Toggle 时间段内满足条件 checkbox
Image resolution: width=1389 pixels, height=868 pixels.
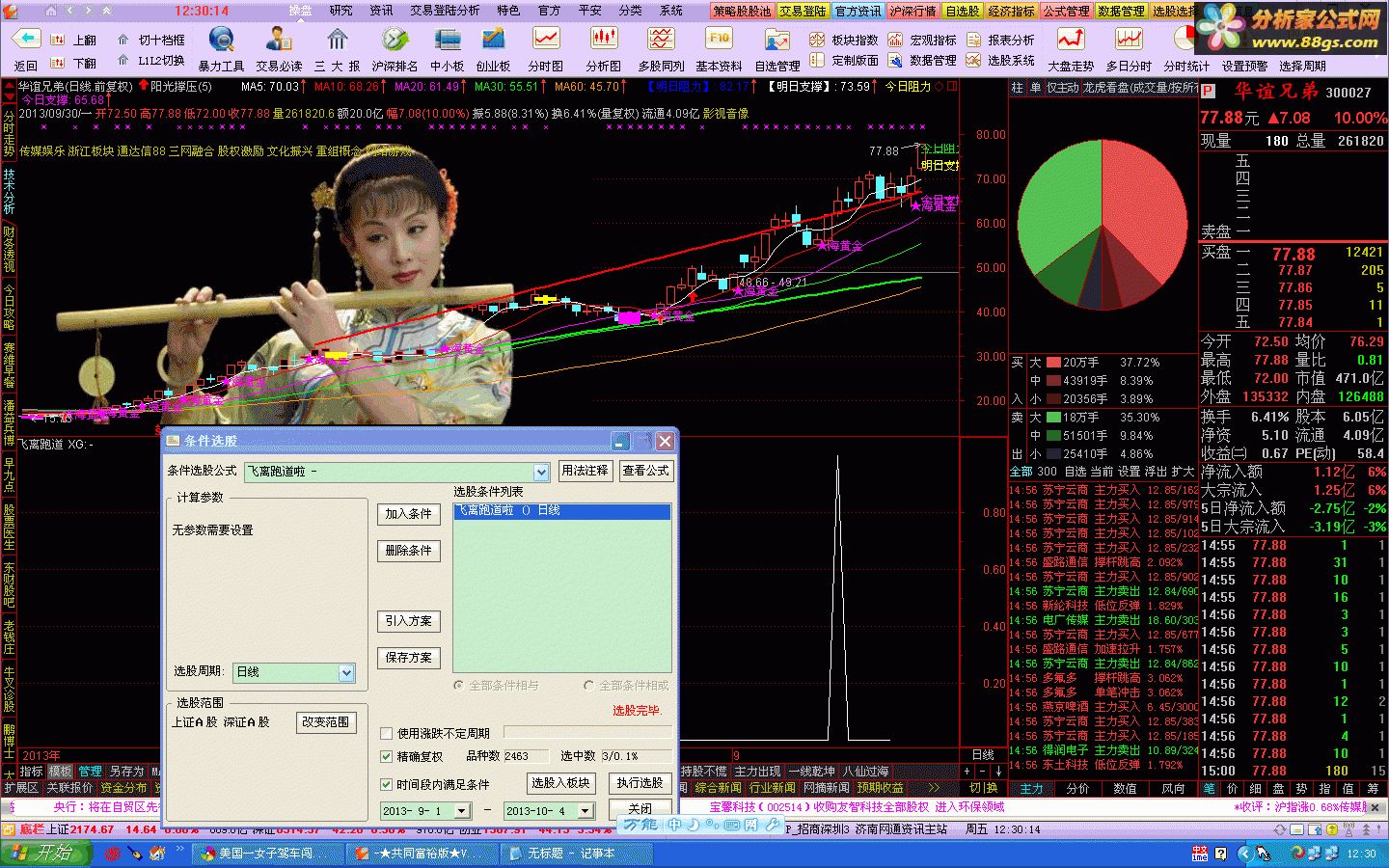pos(387,784)
